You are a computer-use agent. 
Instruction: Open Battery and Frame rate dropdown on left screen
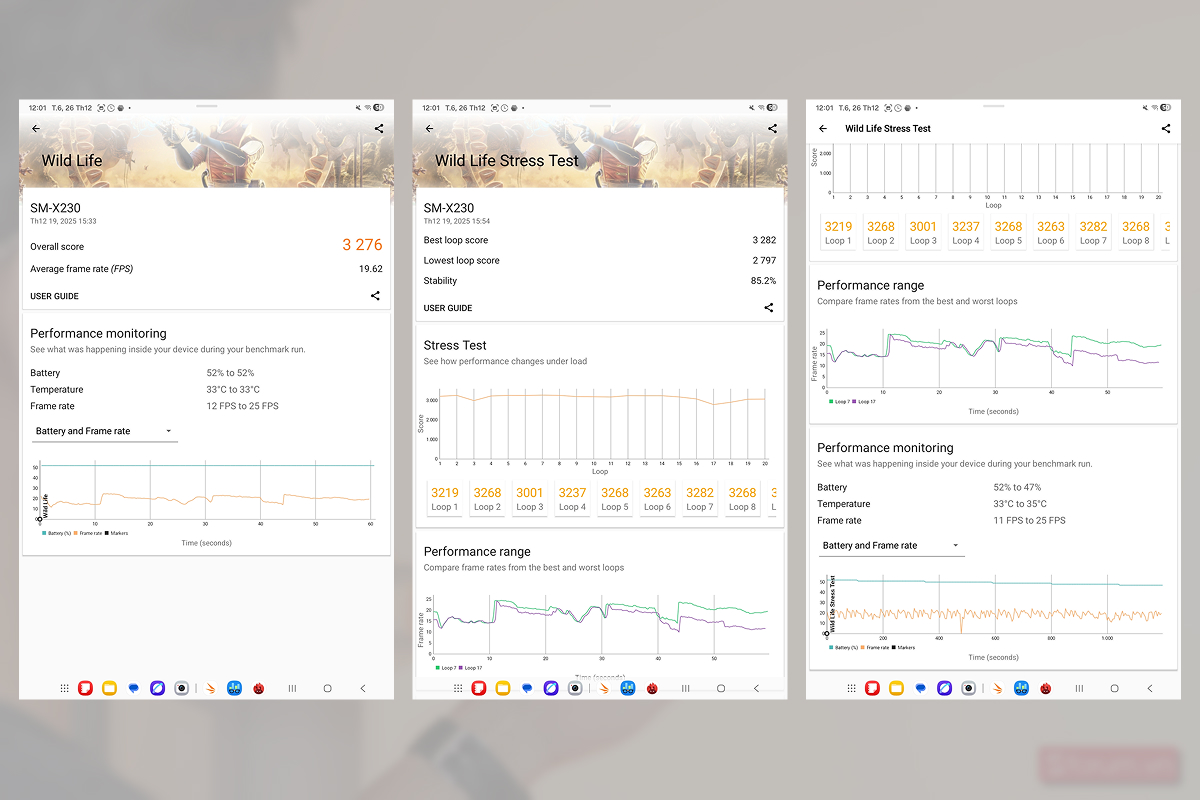pyautogui.click(x=104, y=431)
